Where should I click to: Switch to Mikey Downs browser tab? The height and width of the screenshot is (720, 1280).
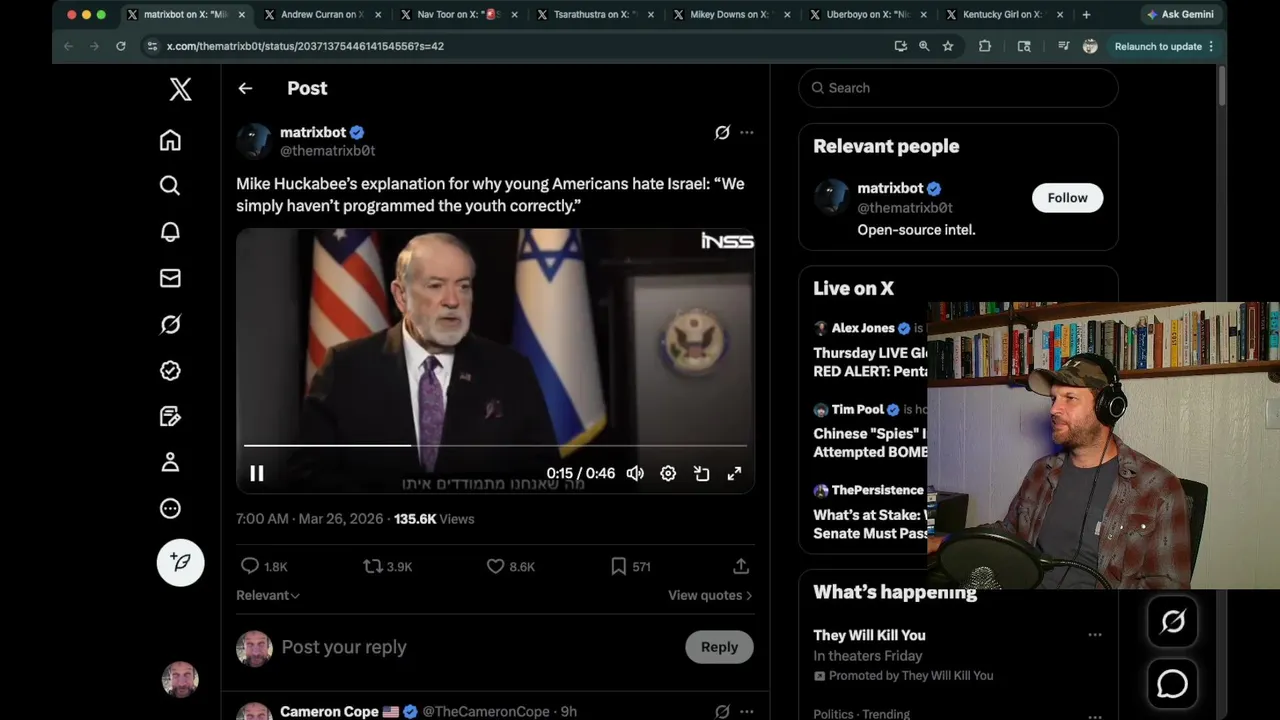pyautogui.click(x=731, y=15)
